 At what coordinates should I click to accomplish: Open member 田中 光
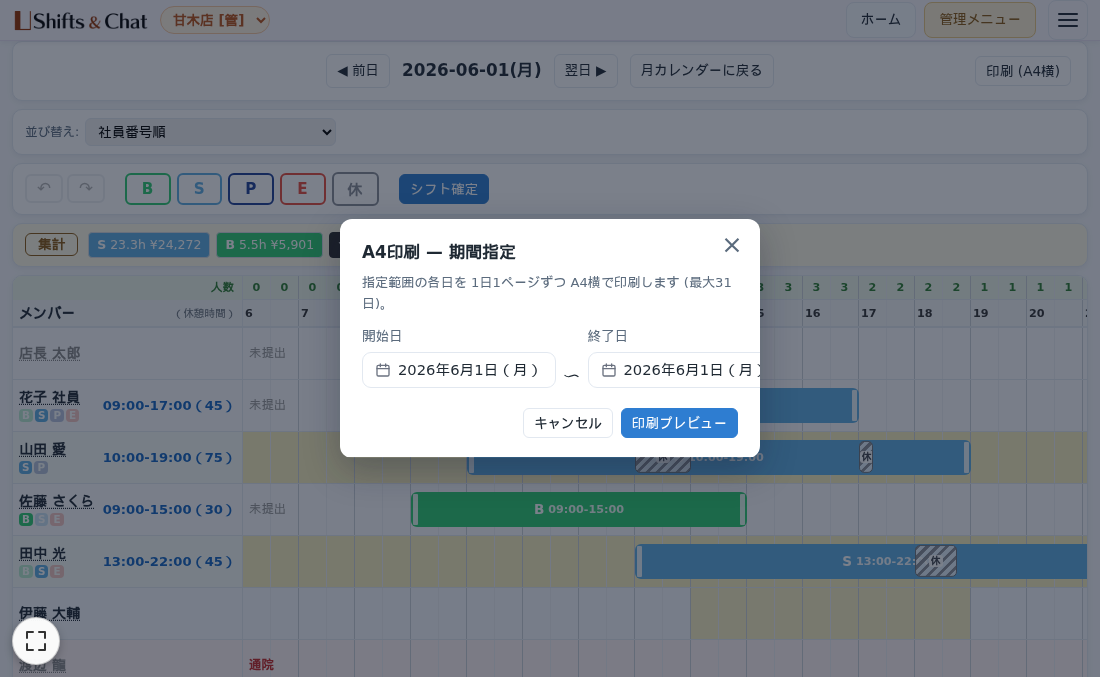coord(42,554)
